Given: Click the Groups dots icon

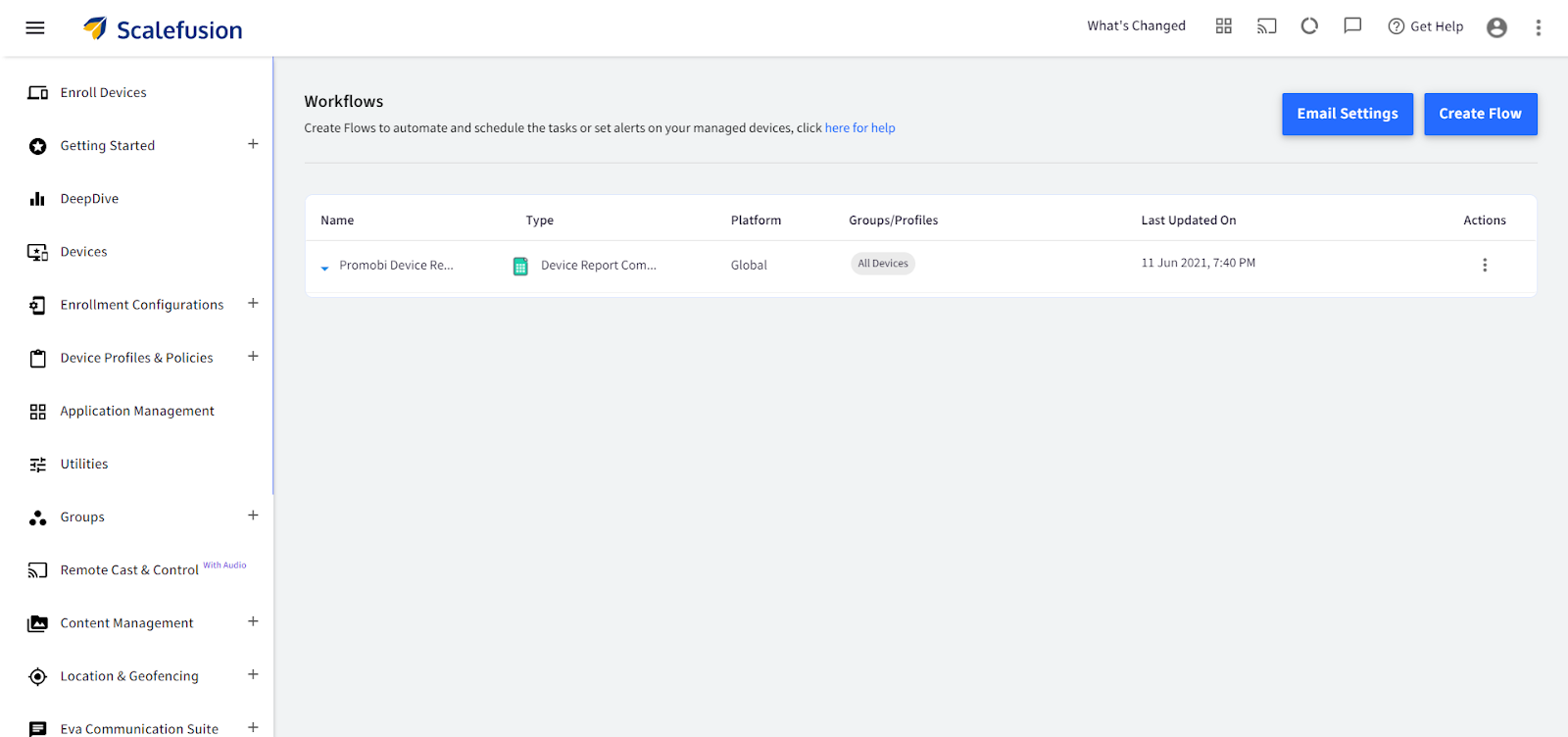Looking at the screenshot, I should pos(37,517).
